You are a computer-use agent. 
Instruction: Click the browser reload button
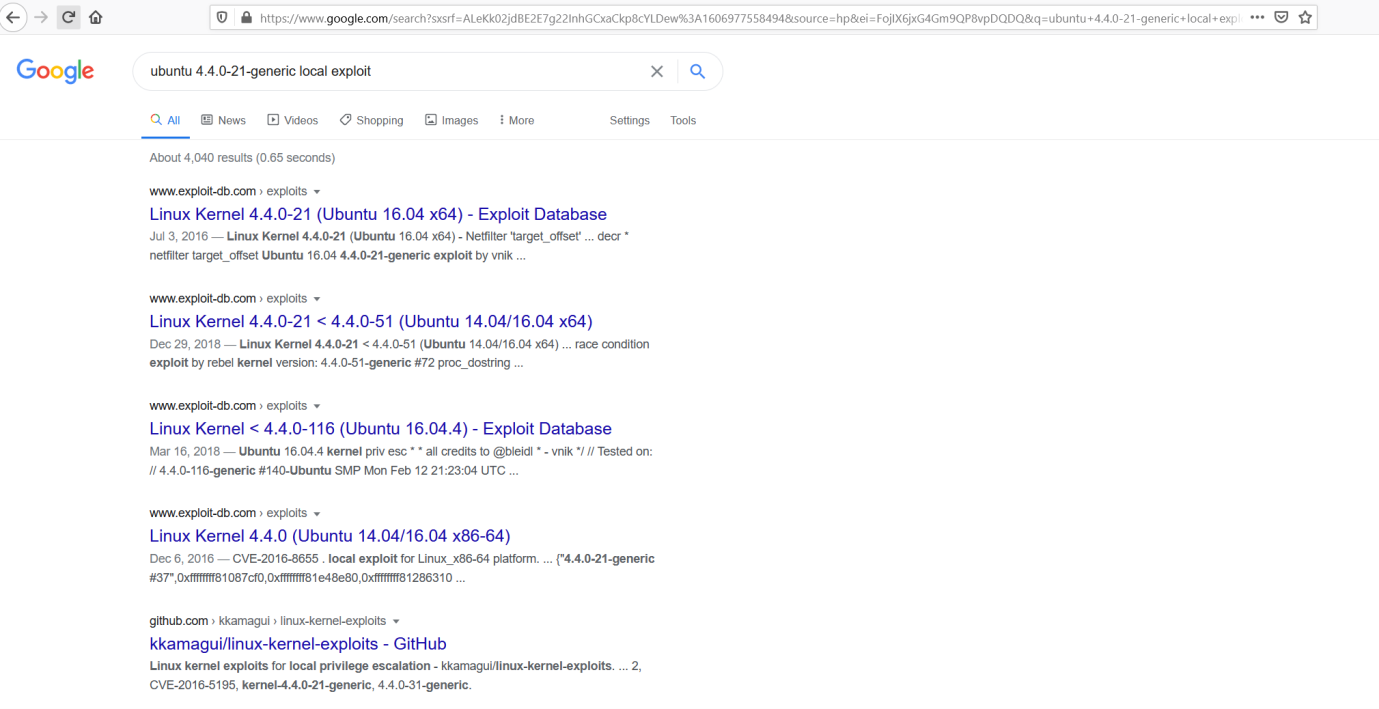69,17
